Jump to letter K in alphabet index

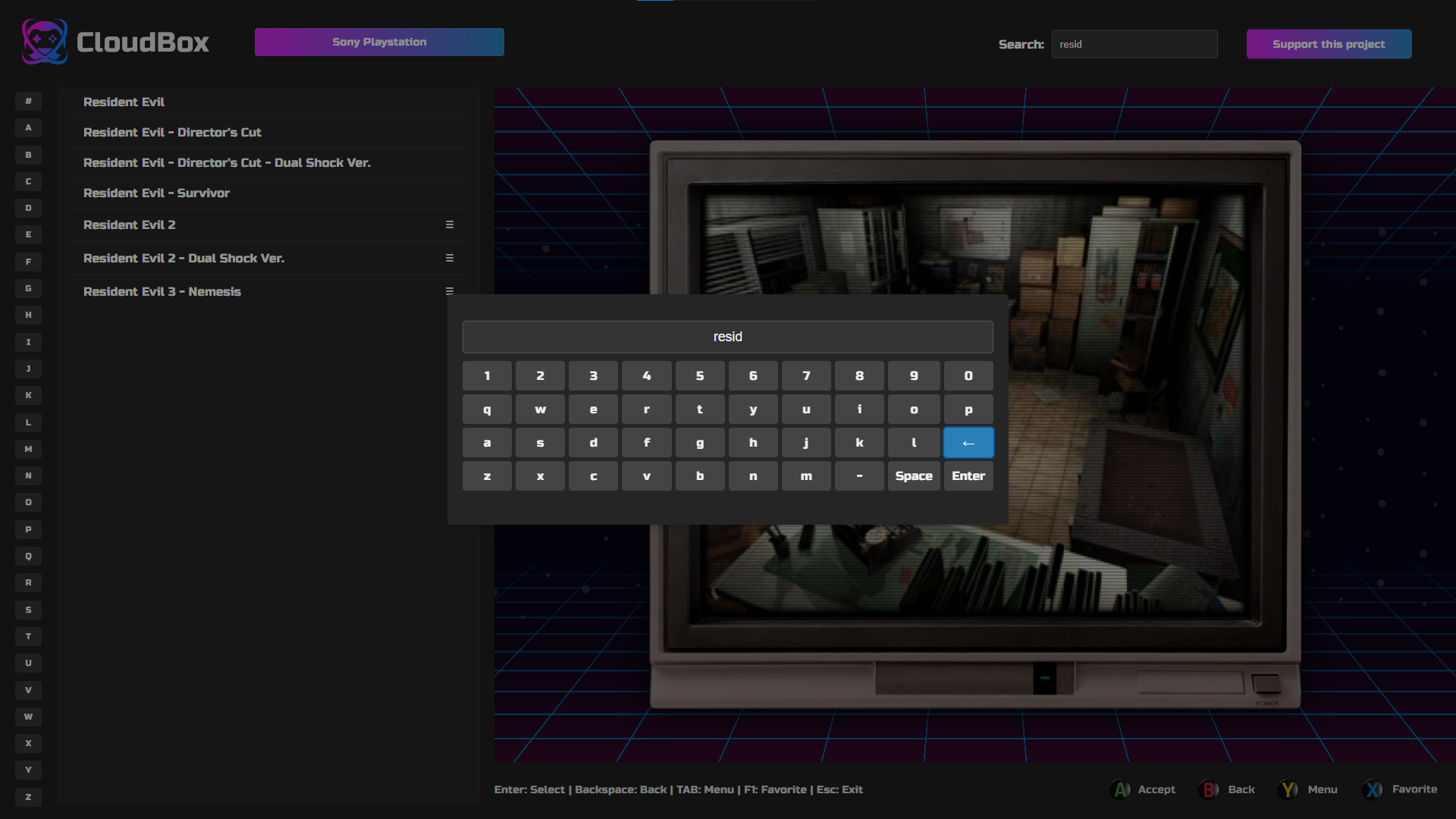pos(28,395)
